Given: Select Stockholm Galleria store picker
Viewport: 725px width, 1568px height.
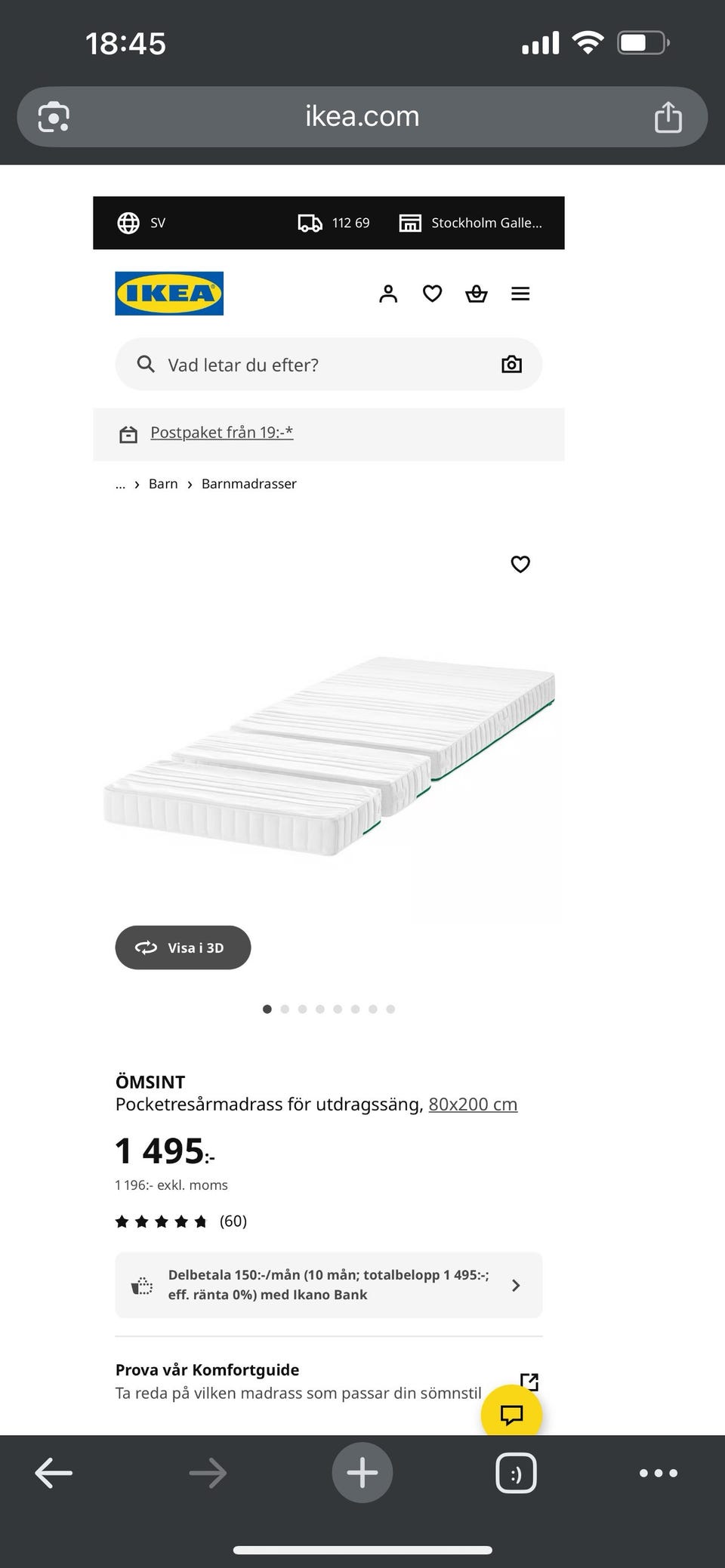Looking at the screenshot, I should click(471, 223).
